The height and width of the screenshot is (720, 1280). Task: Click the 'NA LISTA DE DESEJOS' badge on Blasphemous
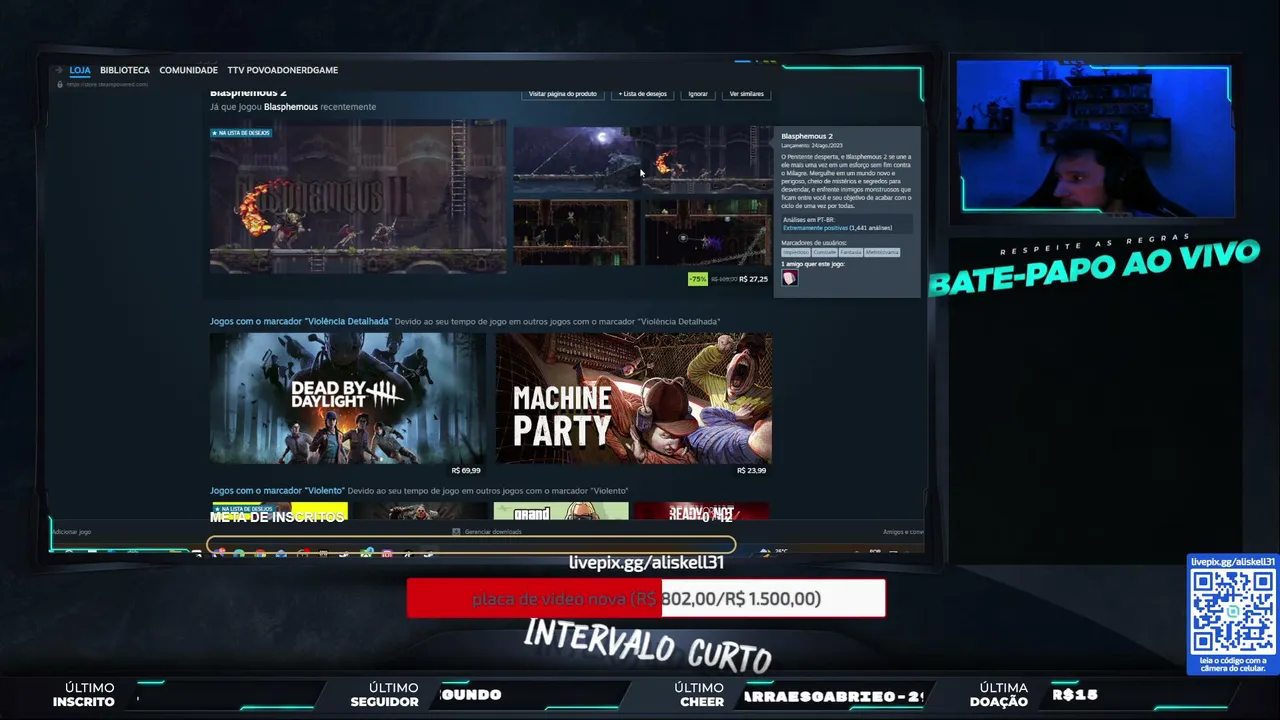point(240,132)
